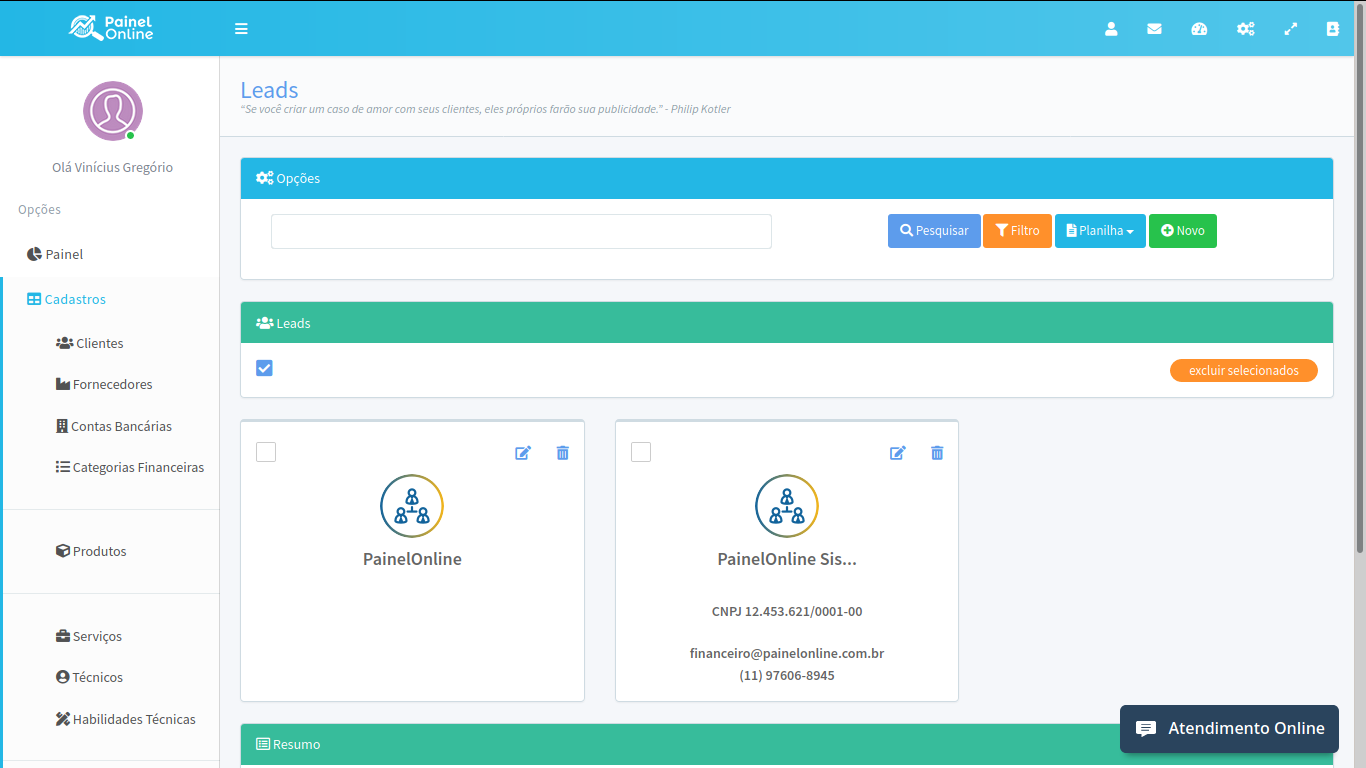Select the PainelOnline Sis... card checkbox
The height and width of the screenshot is (768, 1366).
(x=641, y=452)
